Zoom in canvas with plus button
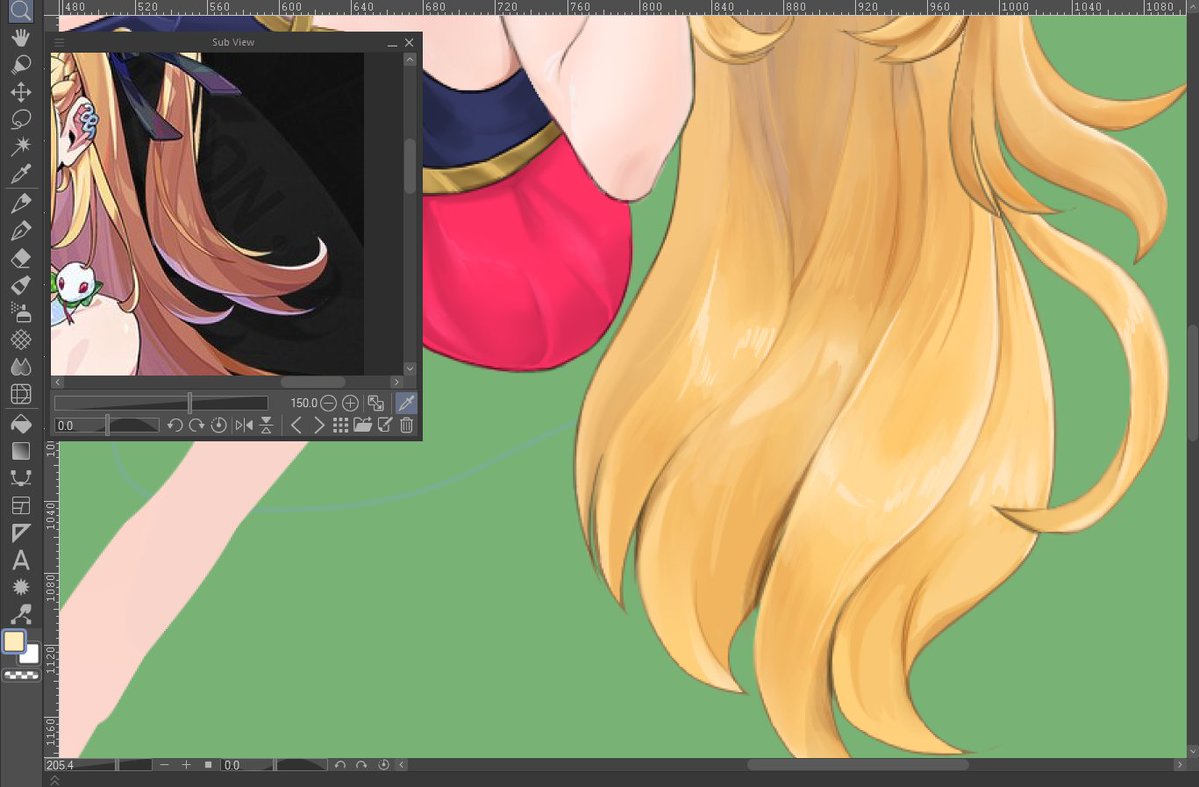The width and height of the screenshot is (1199, 787). tap(186, 765)
